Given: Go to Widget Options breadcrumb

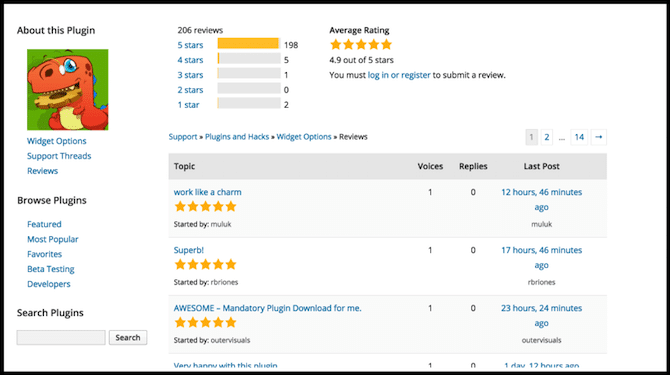Looking at the screenshot, I should [304, 137].
